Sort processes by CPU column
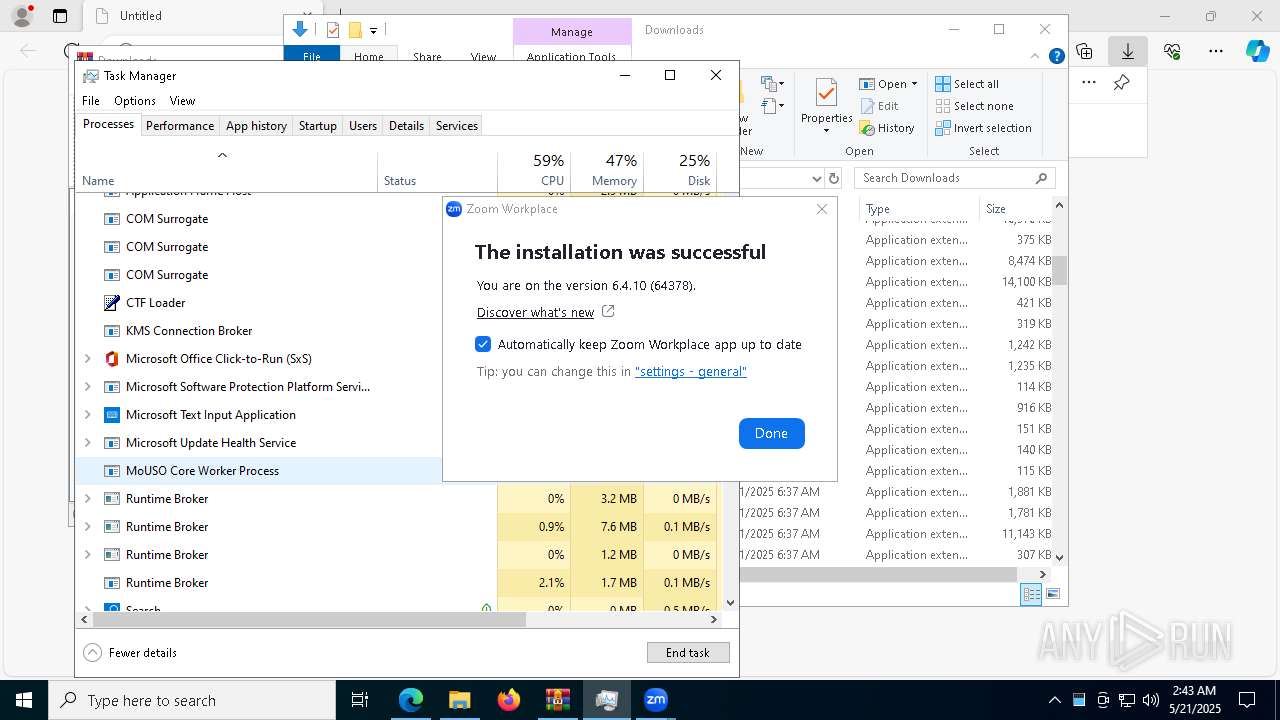1280x720 pixels. click(534, 170)
